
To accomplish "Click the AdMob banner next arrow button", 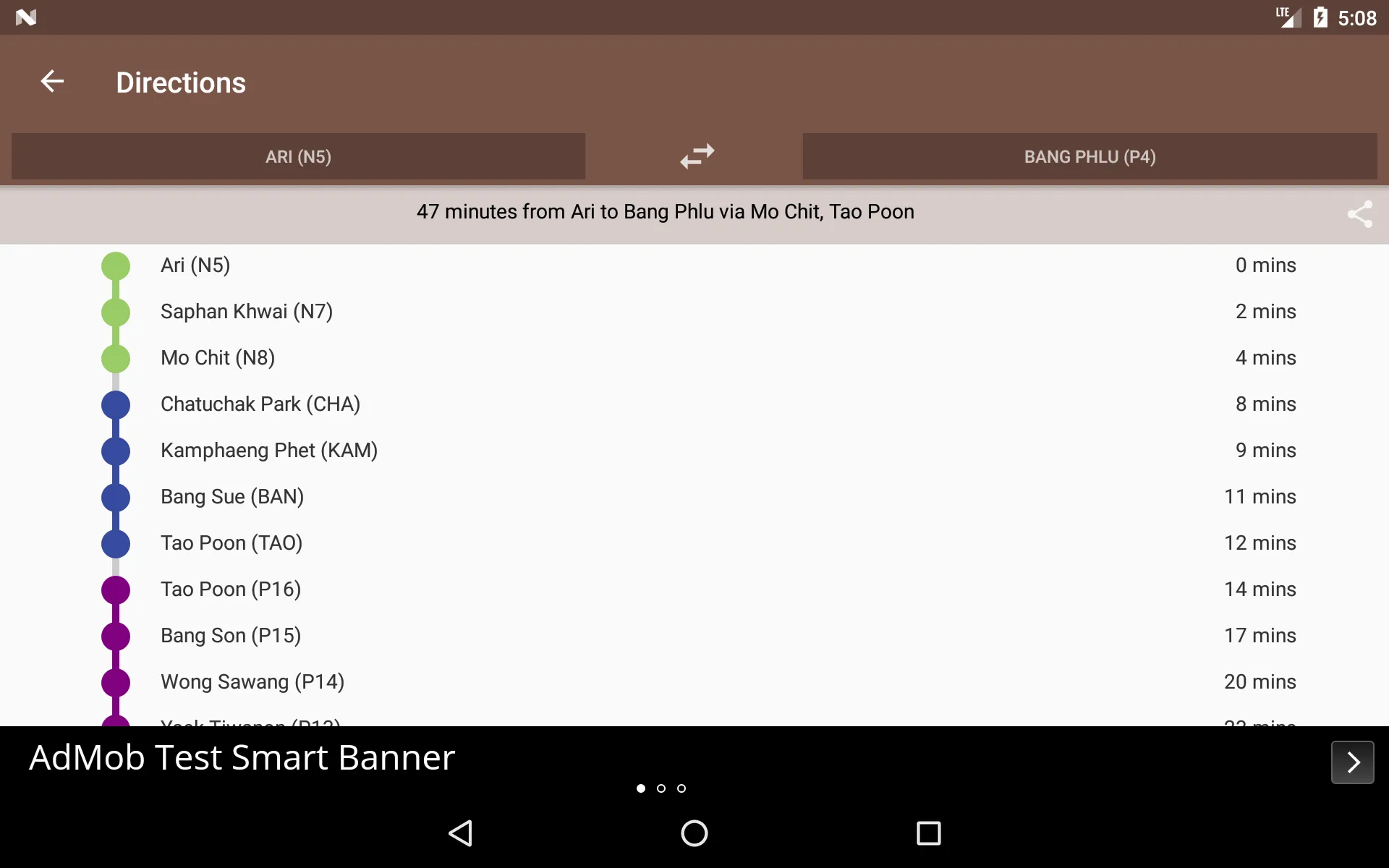I will coord(1354,762).
